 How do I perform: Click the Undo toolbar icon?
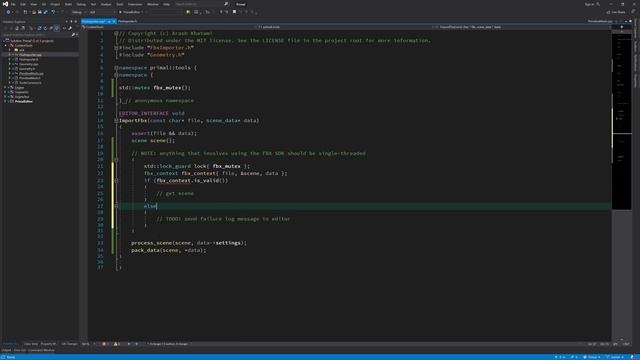coord(53,12)
